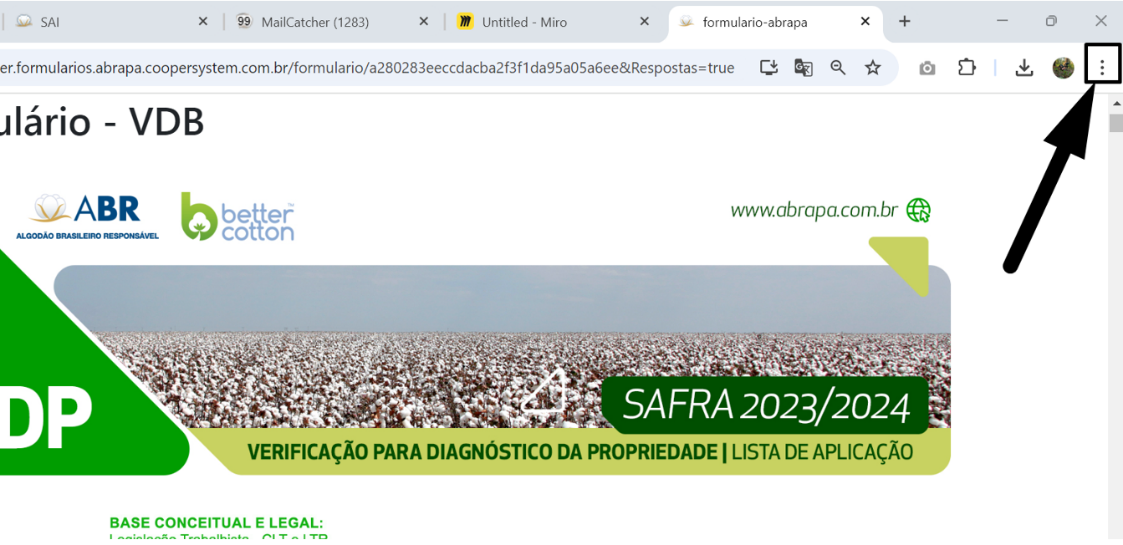Screen dimensions: 1123x545
Task: Click the ABR Algodão Brasileiro Responsável logo
Action: (x=88, y=215)
